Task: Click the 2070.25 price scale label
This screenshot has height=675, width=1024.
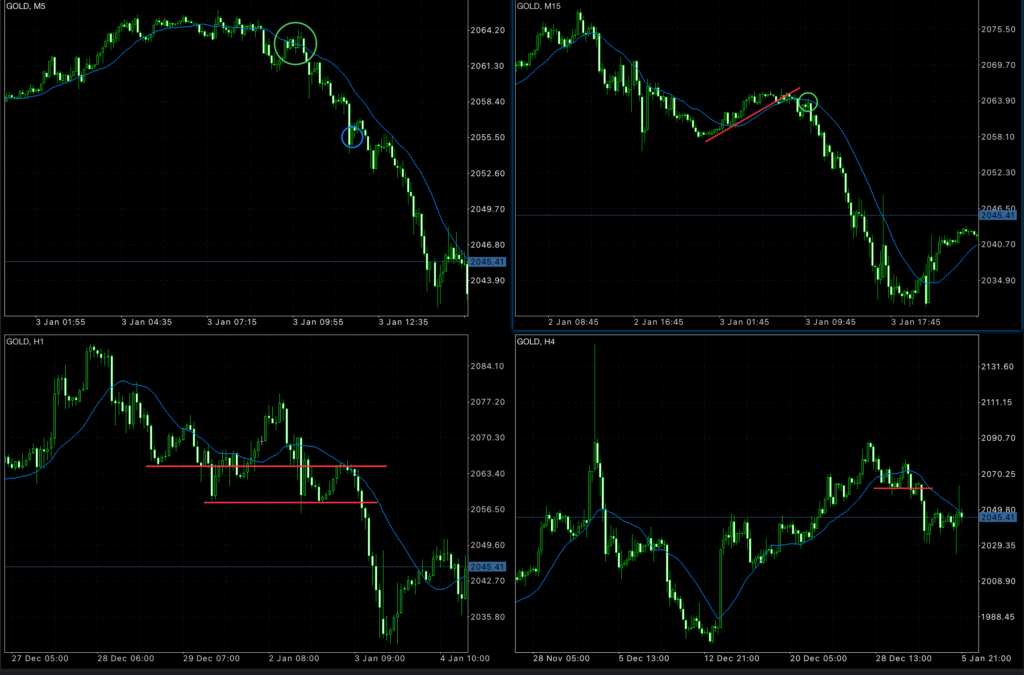Action: (998, 474)
